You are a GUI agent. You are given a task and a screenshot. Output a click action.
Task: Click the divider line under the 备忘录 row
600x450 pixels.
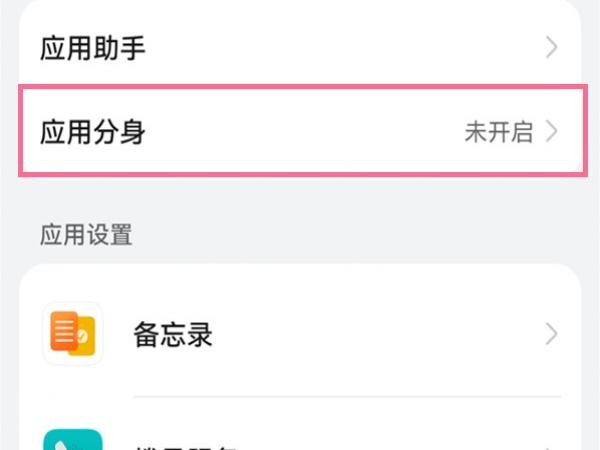tap(347, 397)
